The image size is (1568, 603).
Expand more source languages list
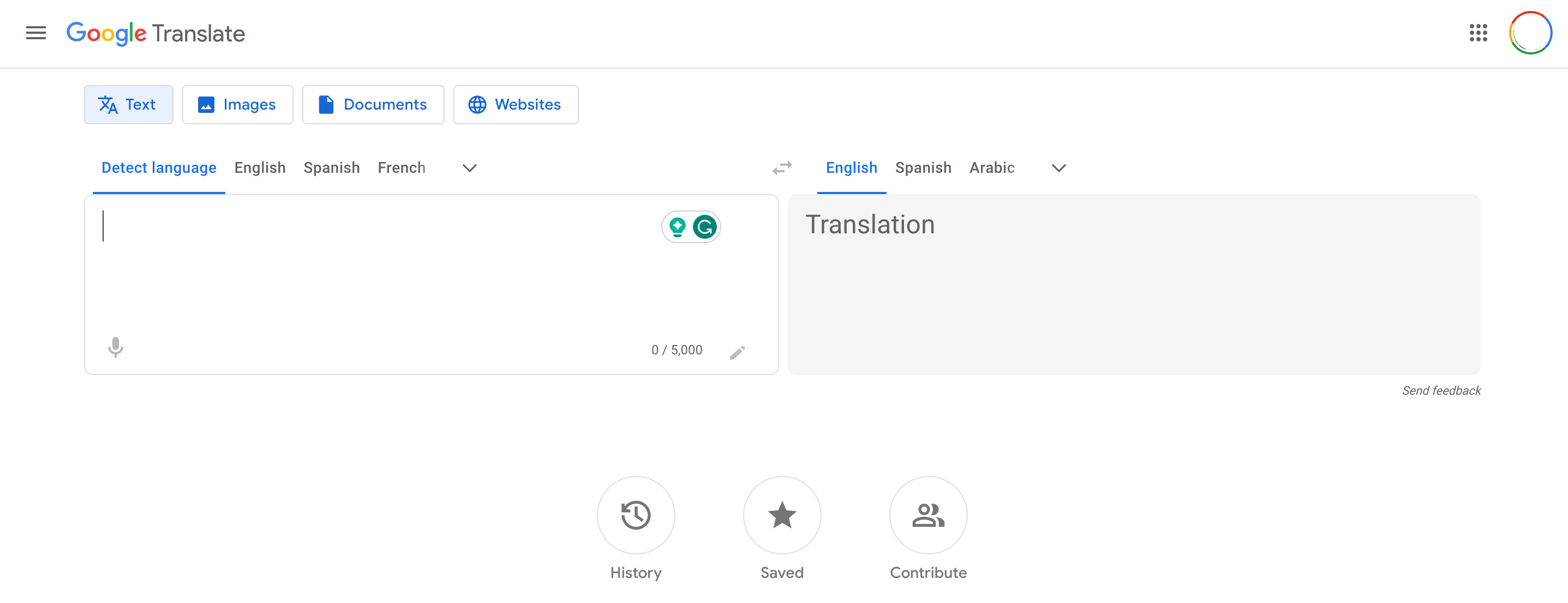point(469,168)
